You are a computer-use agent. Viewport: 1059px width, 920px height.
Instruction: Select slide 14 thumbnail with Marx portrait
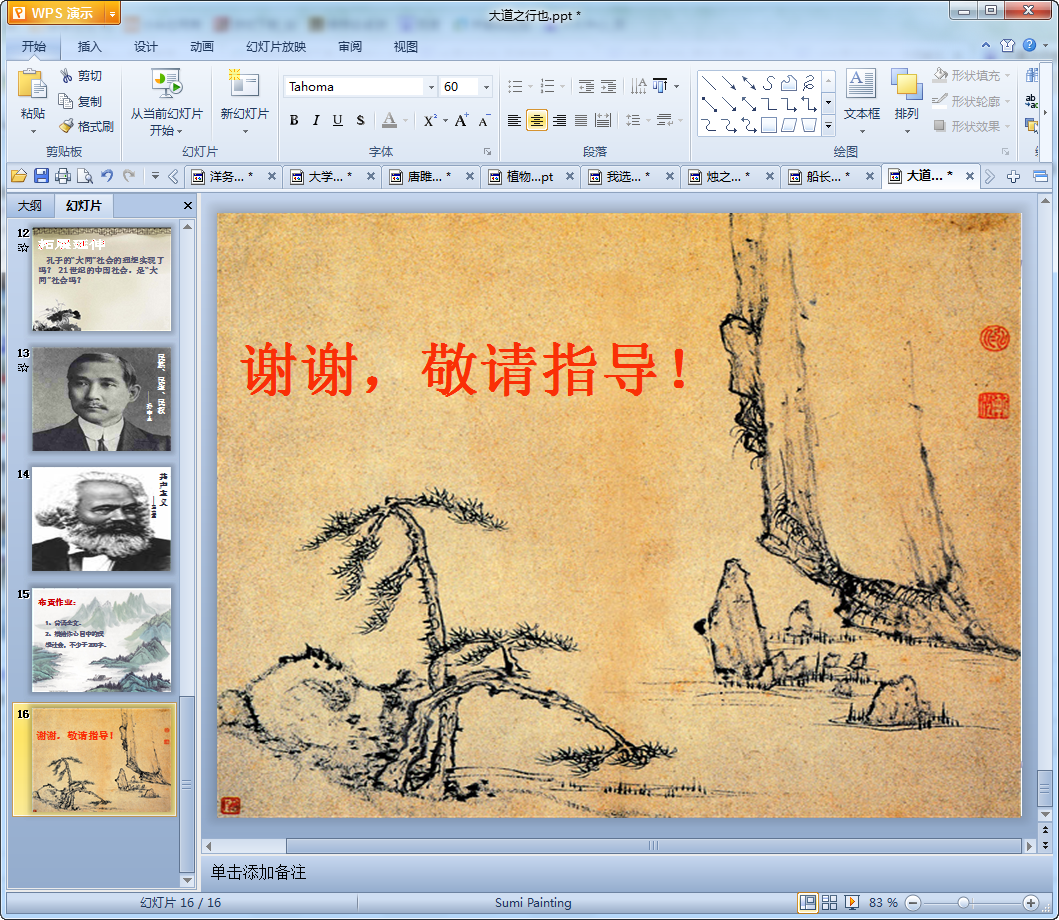(101, 519)
